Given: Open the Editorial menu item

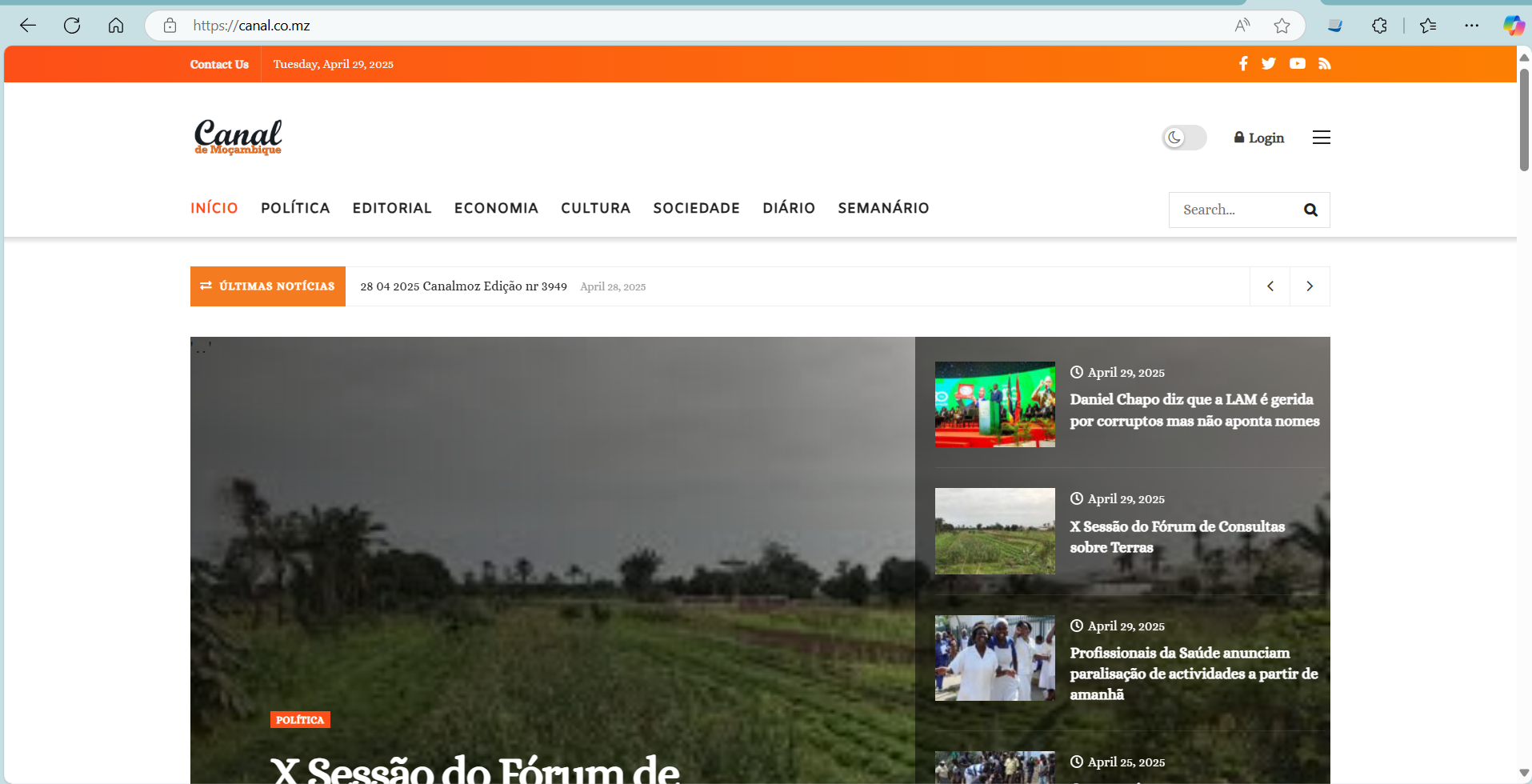Looking at the screenshot, I should point(392,208).
